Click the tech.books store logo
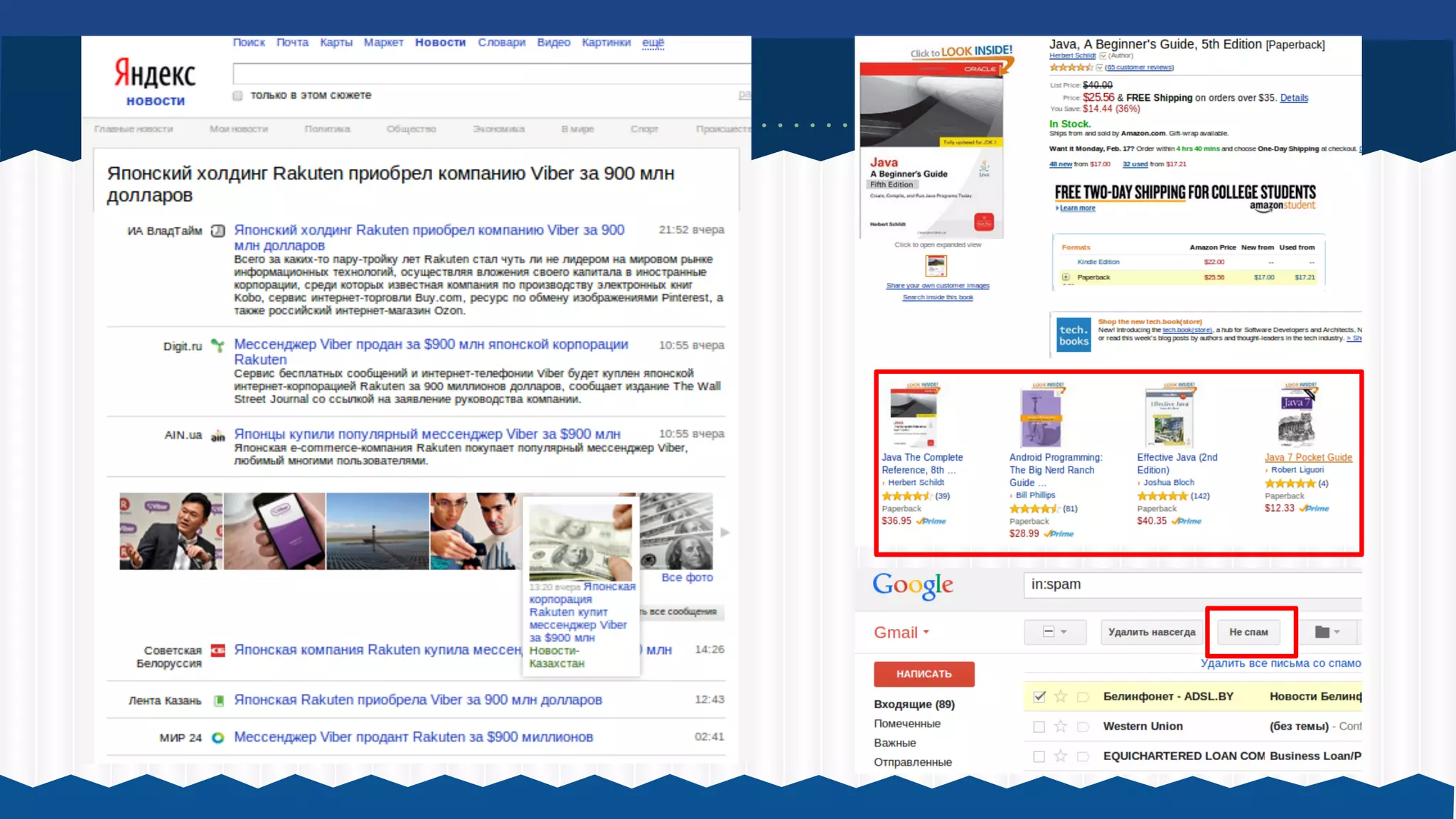1456x819 pixels. (1073, 336)
